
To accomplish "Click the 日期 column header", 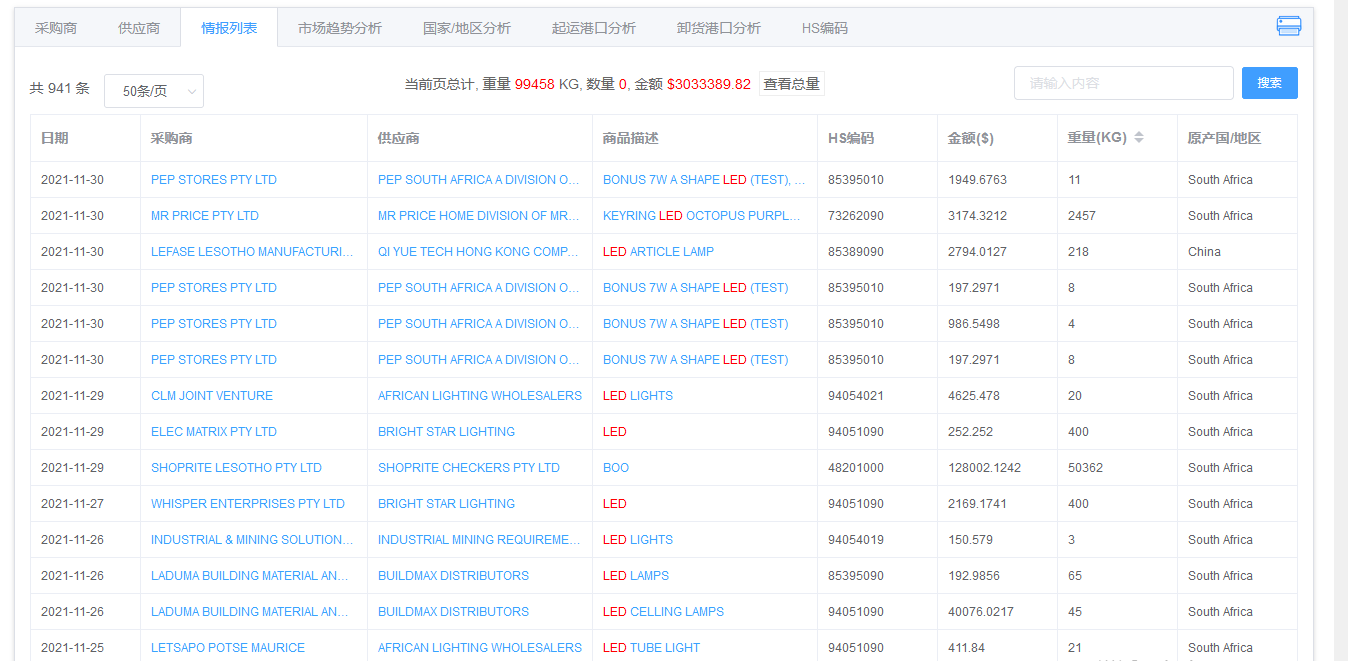I will [55, 138].
